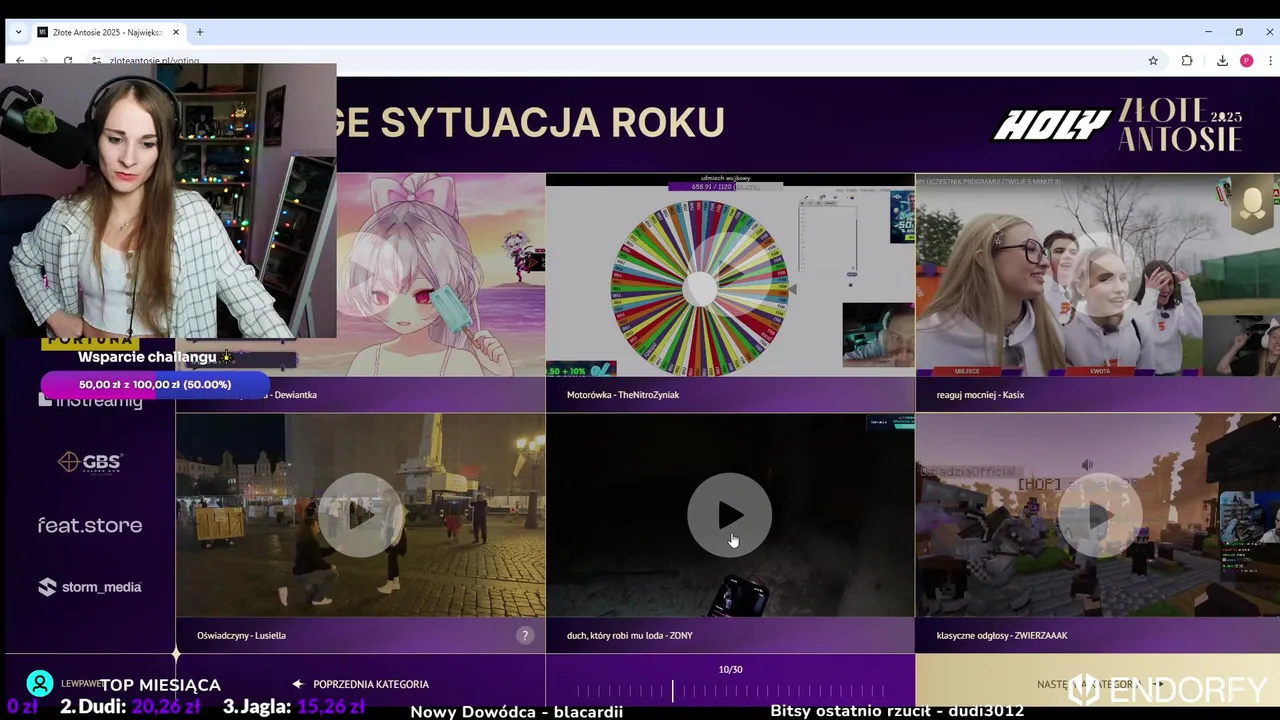
Task: Open the browser tab search dropdown
Action: point(18,32)
